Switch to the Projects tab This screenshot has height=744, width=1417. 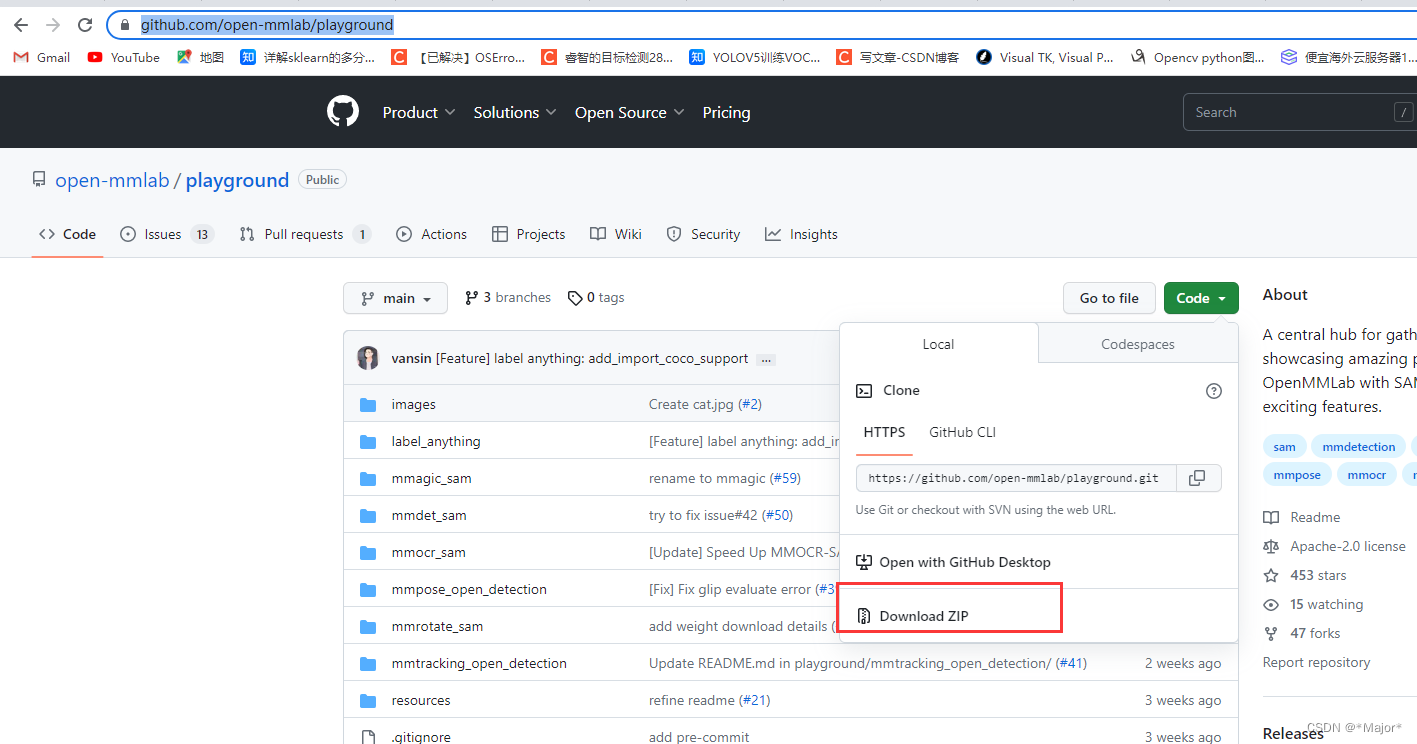coord(528,234)
